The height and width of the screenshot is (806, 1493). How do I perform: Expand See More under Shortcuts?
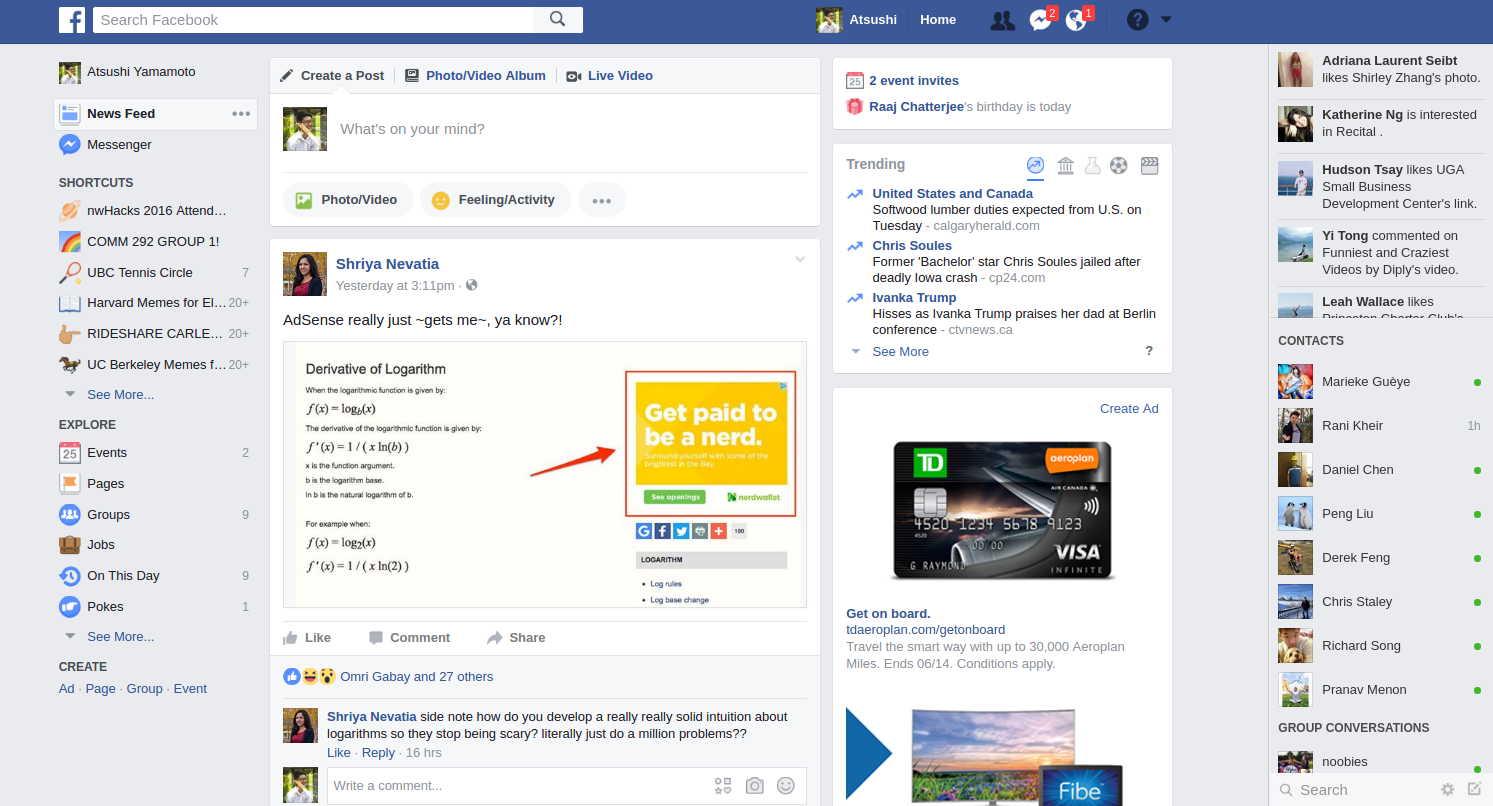tap(120, 395)
